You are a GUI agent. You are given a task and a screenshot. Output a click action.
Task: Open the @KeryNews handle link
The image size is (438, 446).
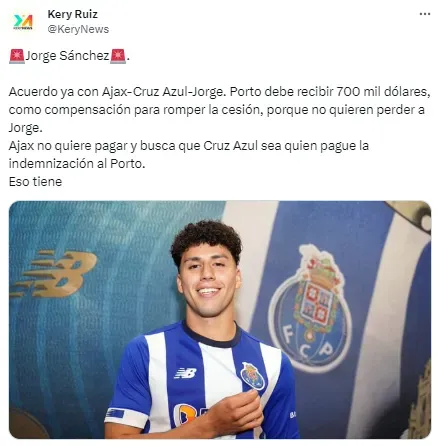coord(78,29)
